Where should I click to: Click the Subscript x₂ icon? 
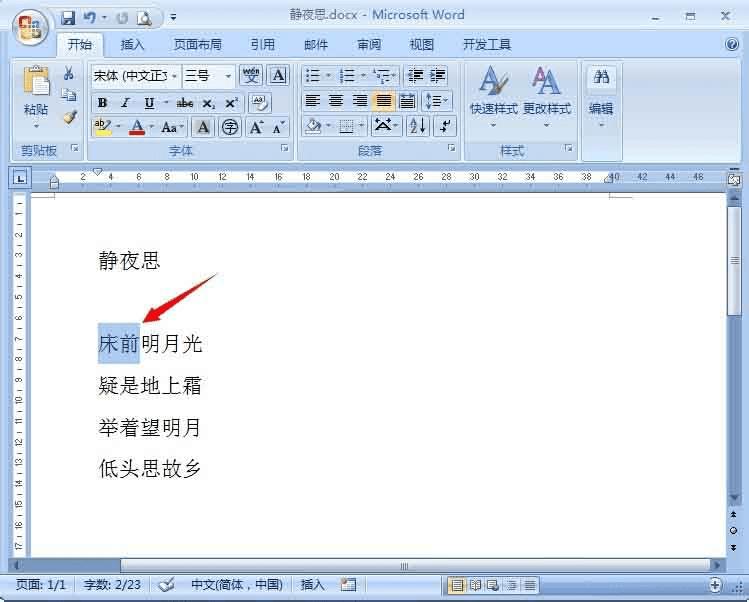[209, 103]
